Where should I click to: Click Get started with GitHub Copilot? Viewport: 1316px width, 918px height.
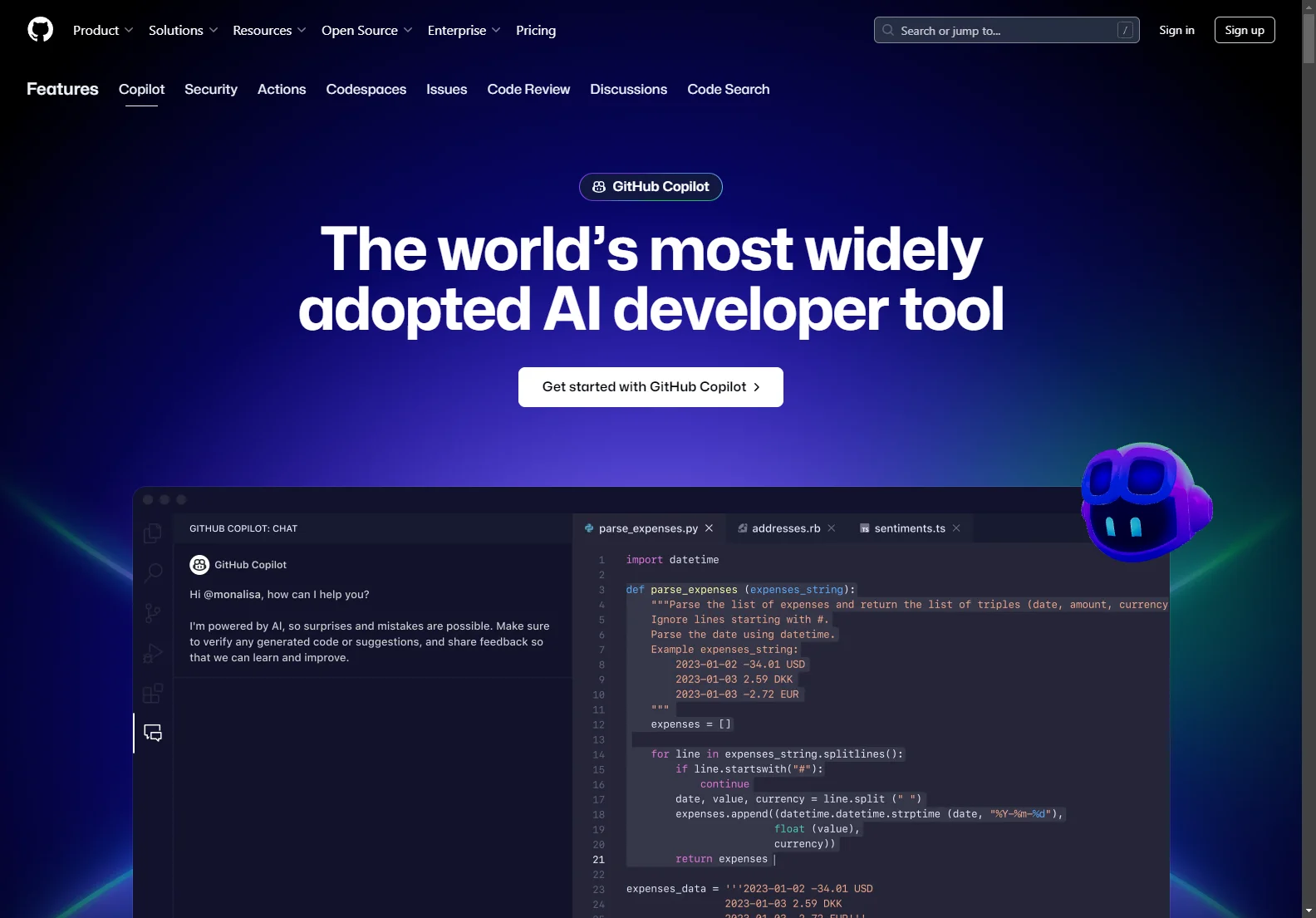(651, 387)
